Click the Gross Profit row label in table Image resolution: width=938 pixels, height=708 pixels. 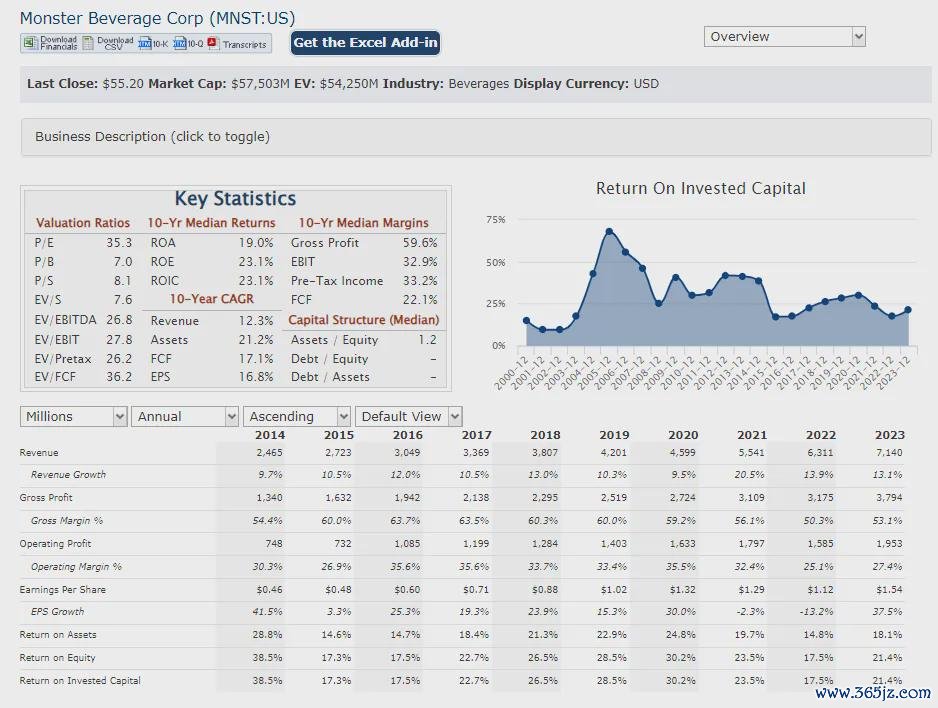tap(46, 498)
